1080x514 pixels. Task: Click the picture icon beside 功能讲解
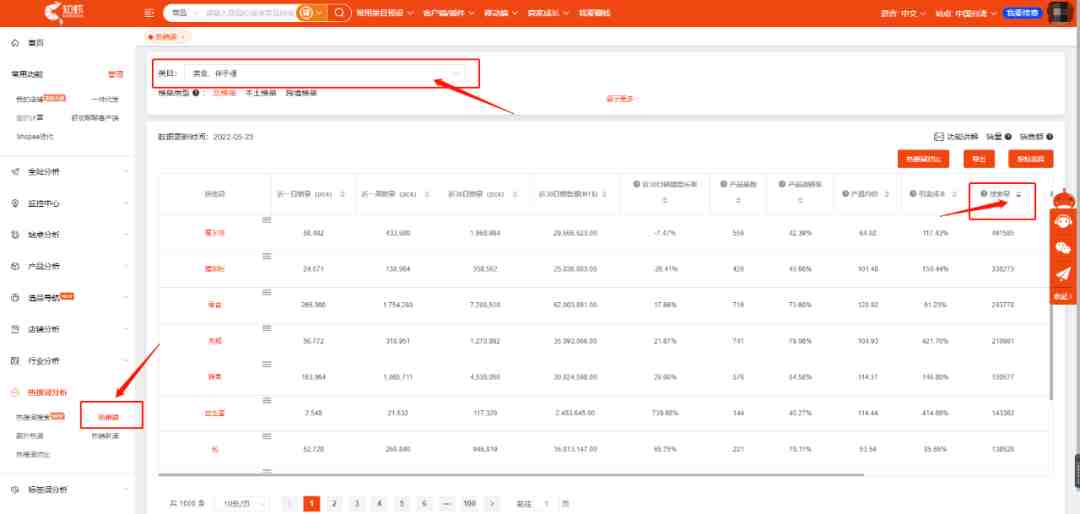tap(938, 136)
